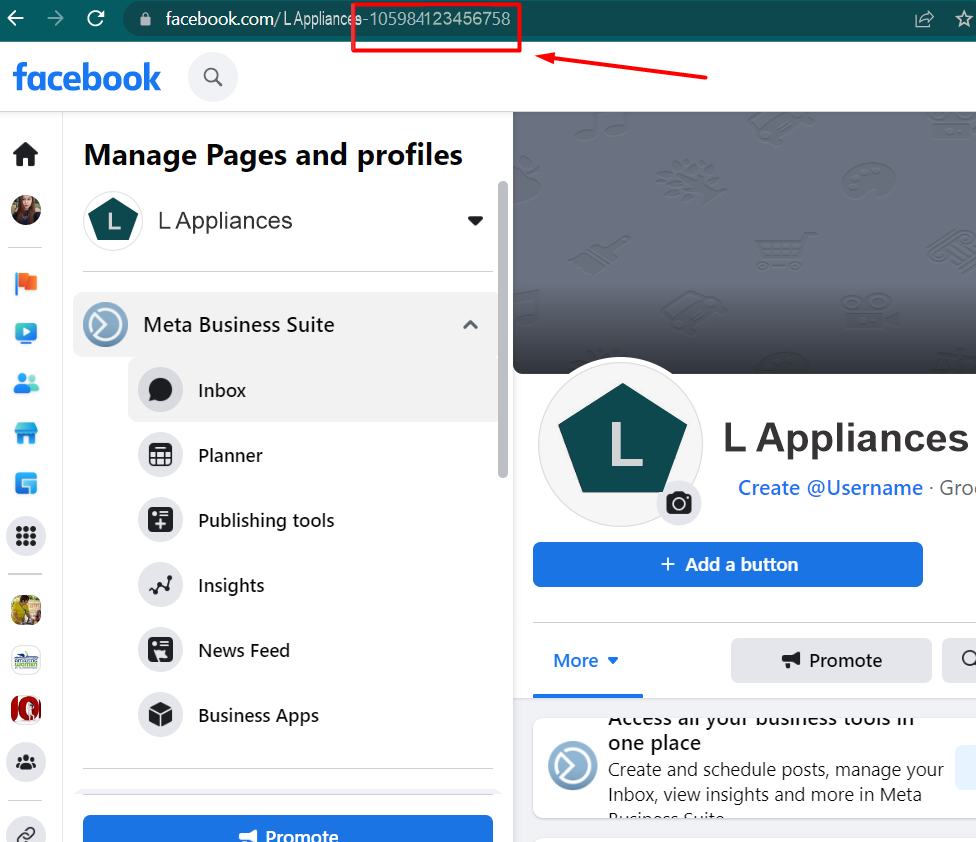
Task: Click the large L Appliances profile picture
Action: click(621, 443)
